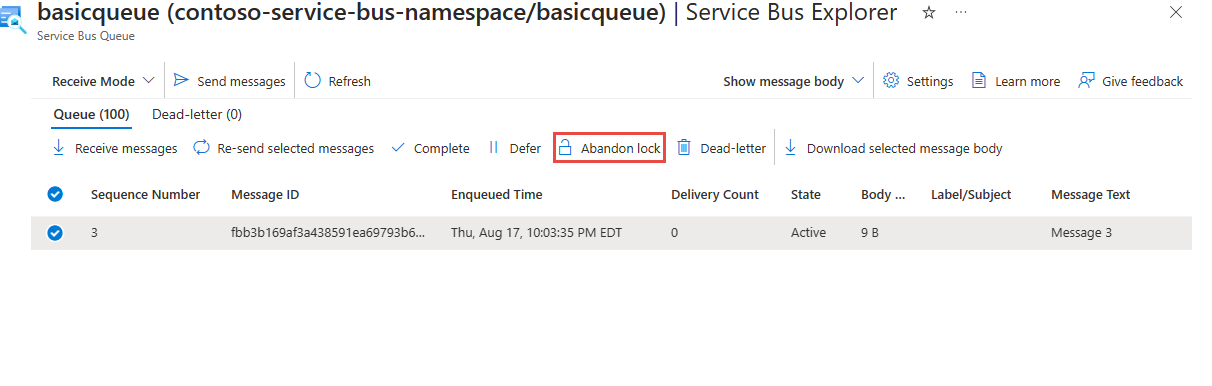Open Settings via the gear icon

891,81
